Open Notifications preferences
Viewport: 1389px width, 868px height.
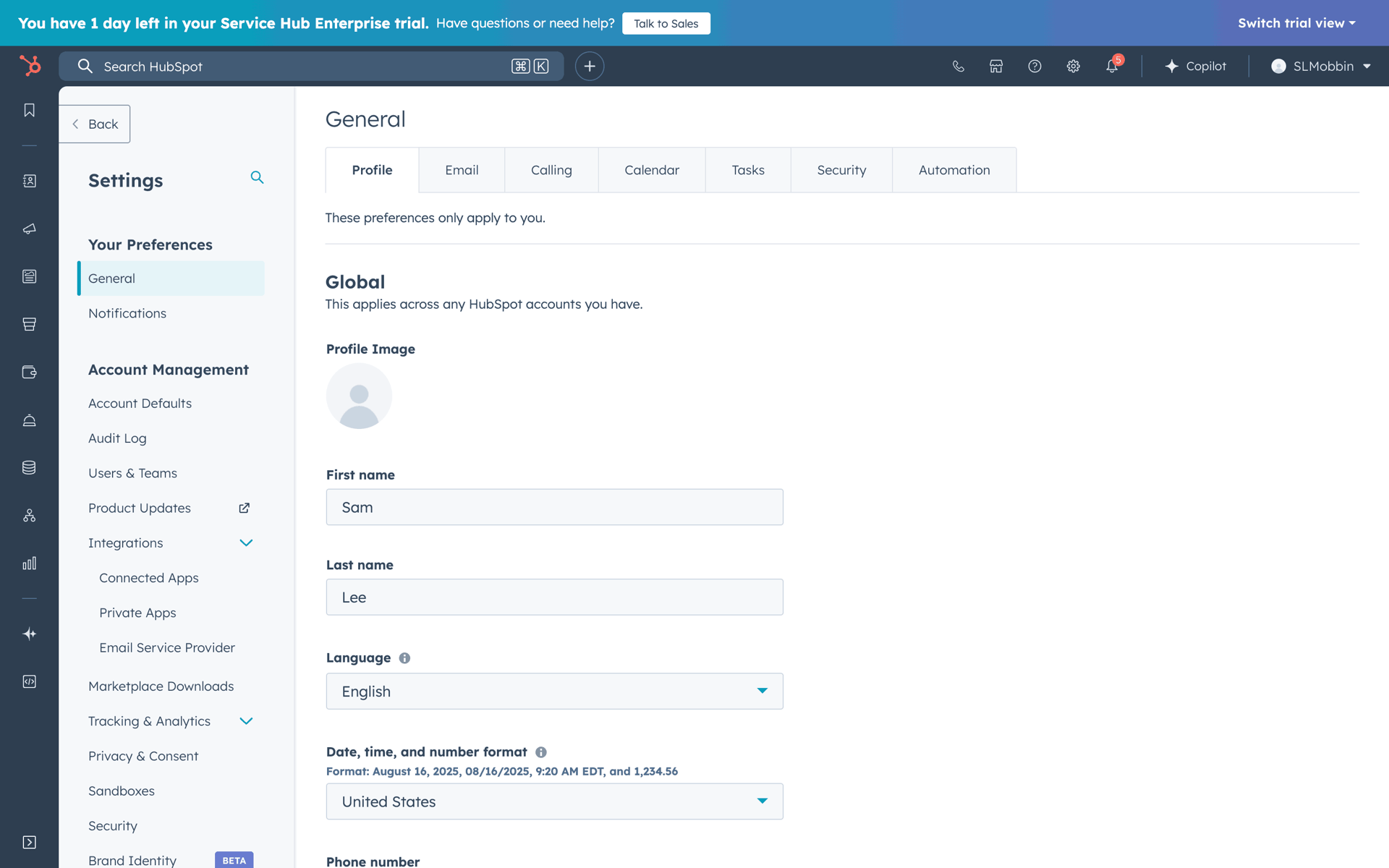click(127, 313)
